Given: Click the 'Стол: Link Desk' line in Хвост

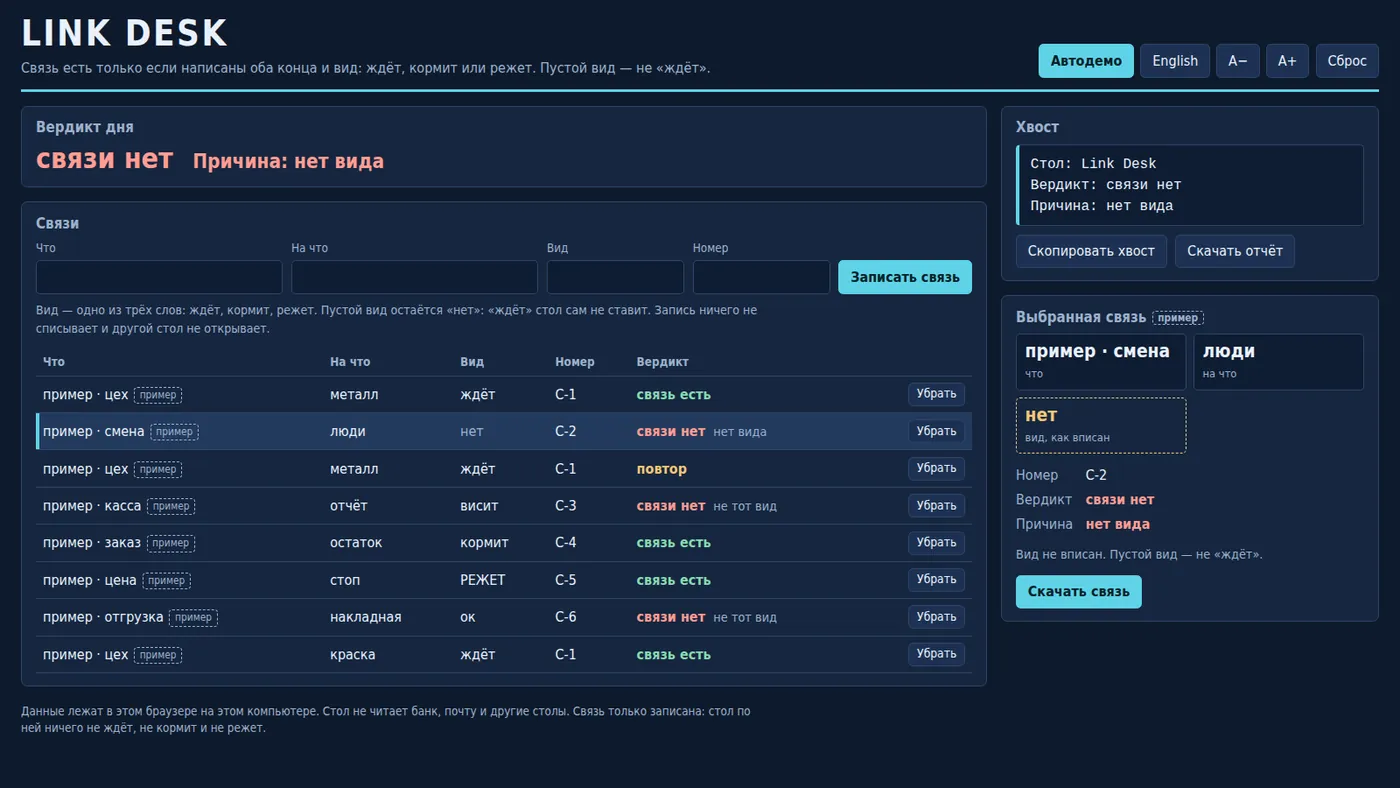Looking at the screenshot, I should click(x=1093, y=164).
